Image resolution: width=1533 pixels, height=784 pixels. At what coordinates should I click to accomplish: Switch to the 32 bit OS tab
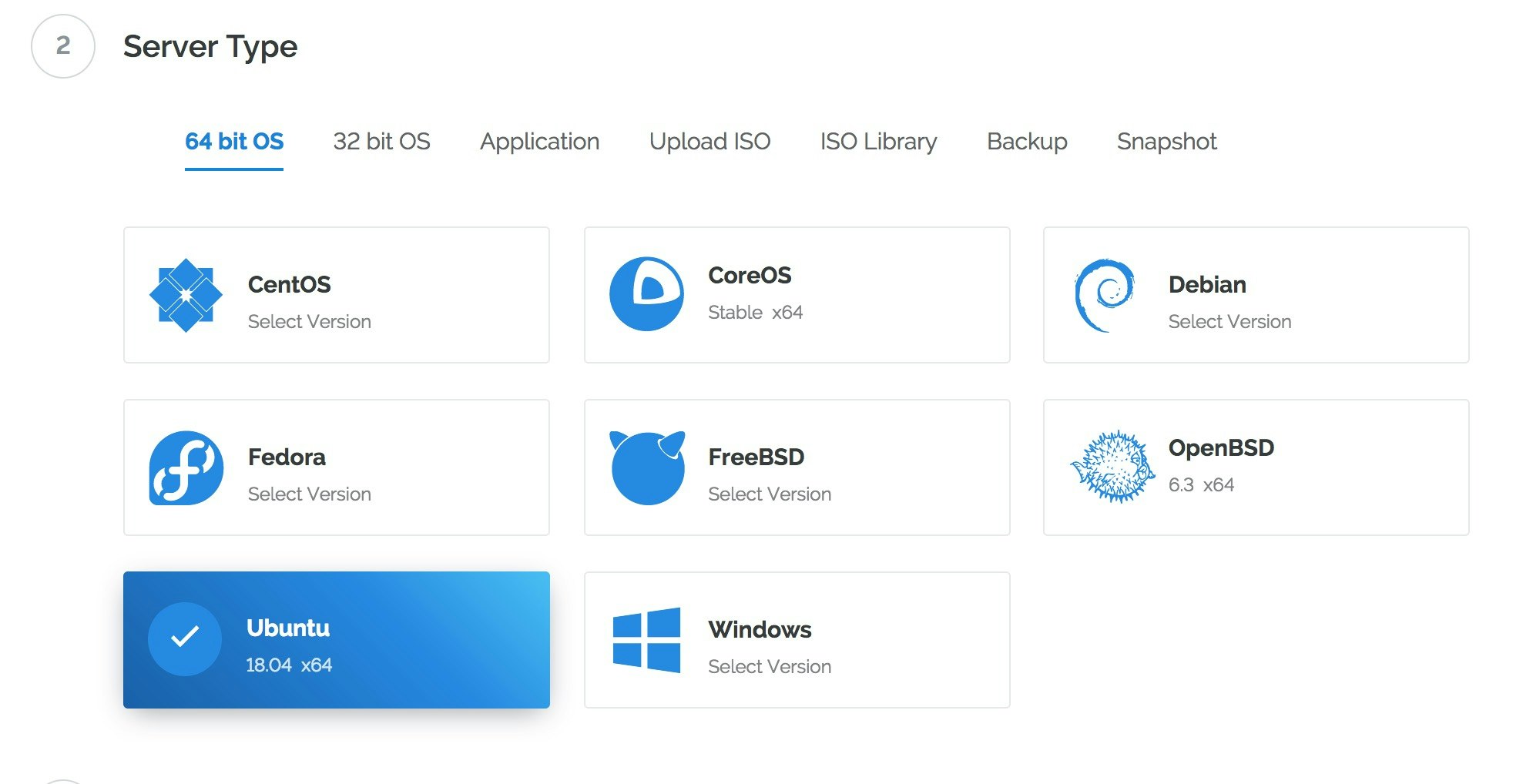click(x=381, y=142)
